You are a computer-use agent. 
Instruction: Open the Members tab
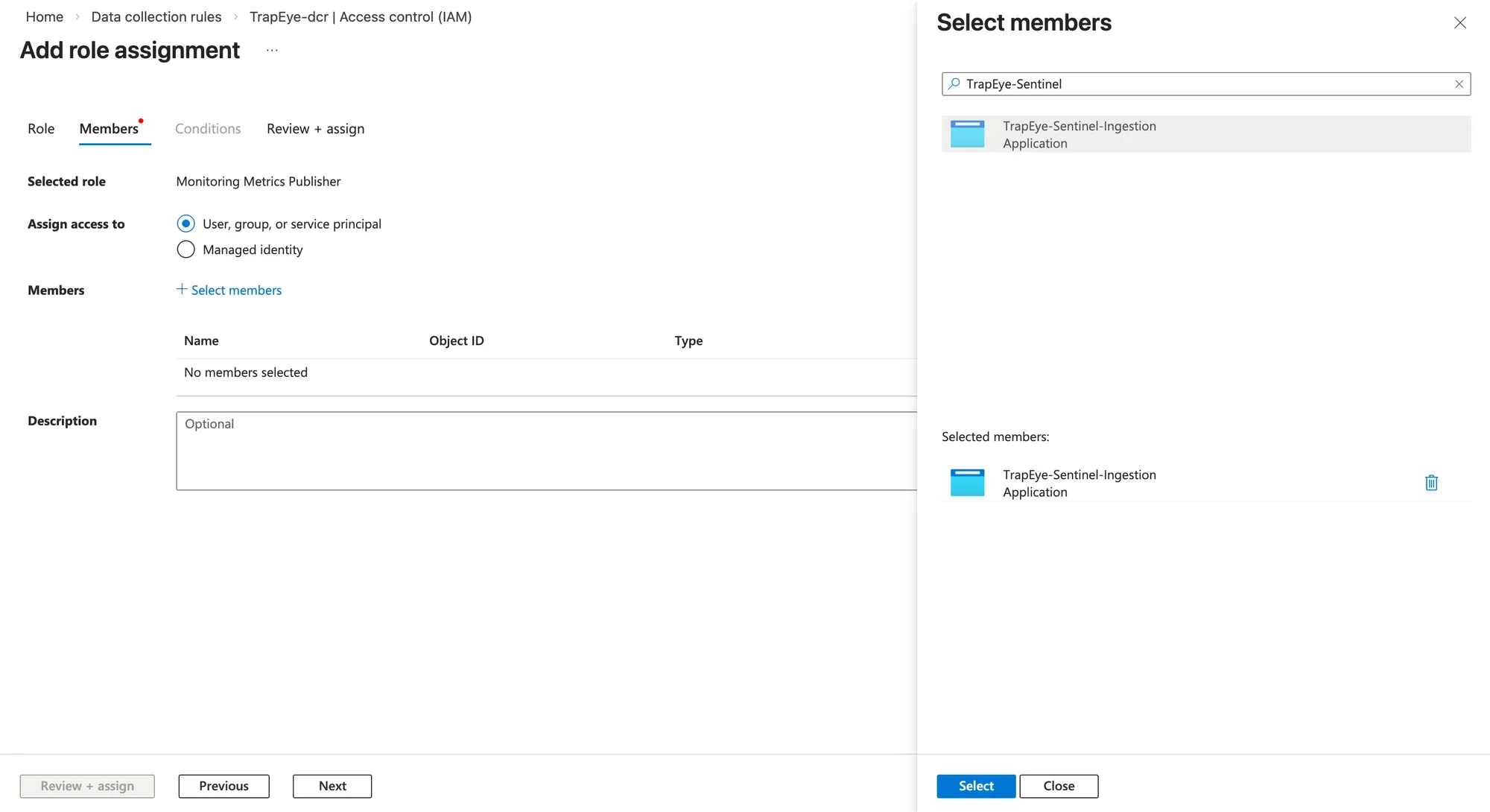(109, 128)
